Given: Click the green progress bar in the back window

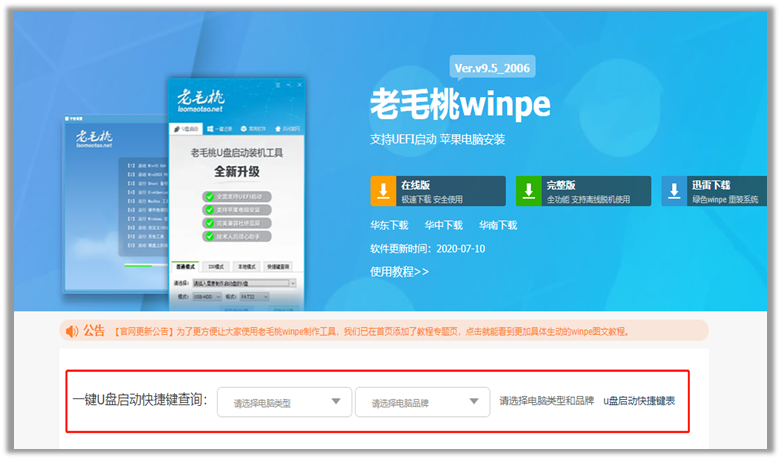Looking at the screenshot, I should click(138, 265).
